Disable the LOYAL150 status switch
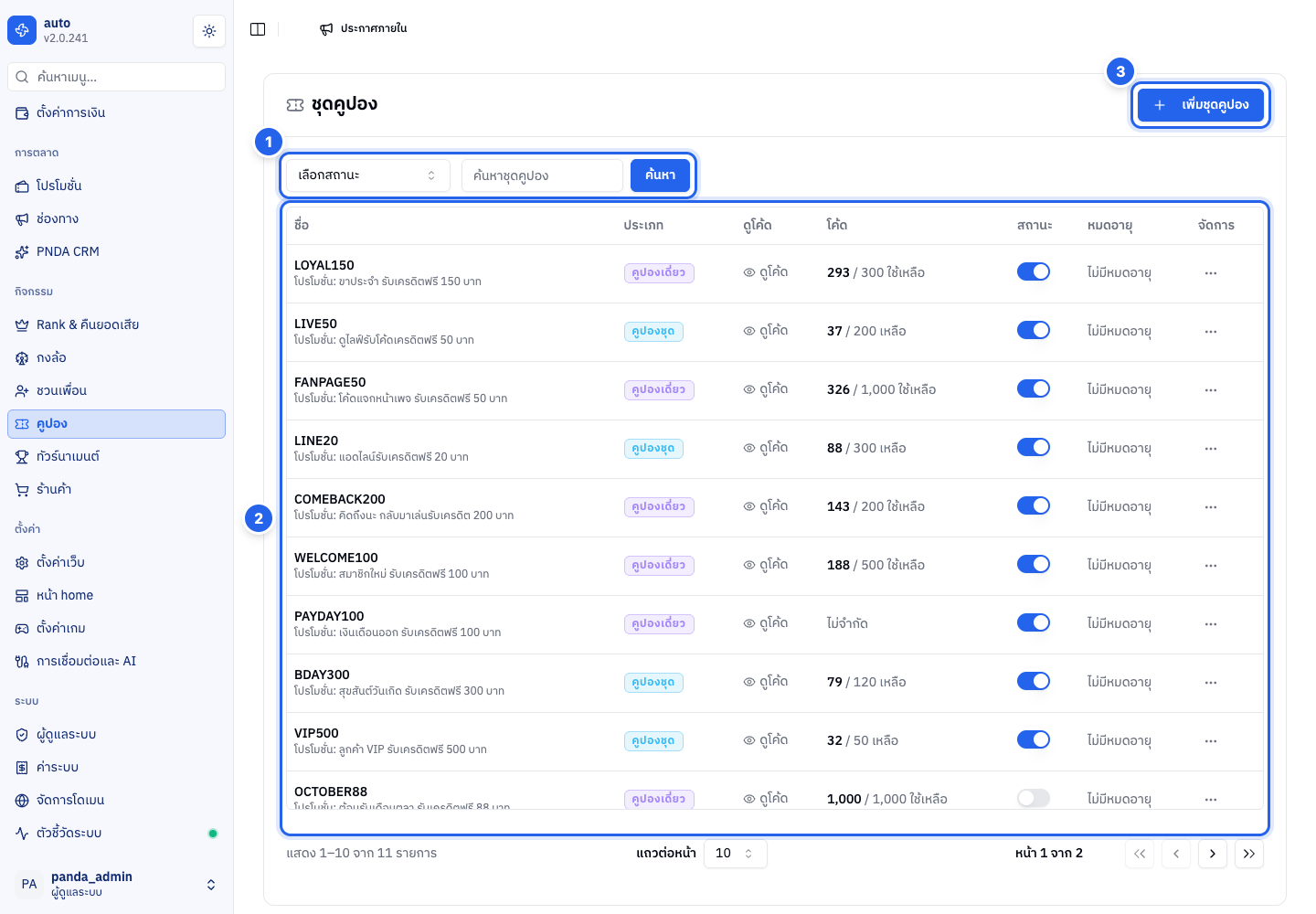1316x914 pixels. (1034, 271)
